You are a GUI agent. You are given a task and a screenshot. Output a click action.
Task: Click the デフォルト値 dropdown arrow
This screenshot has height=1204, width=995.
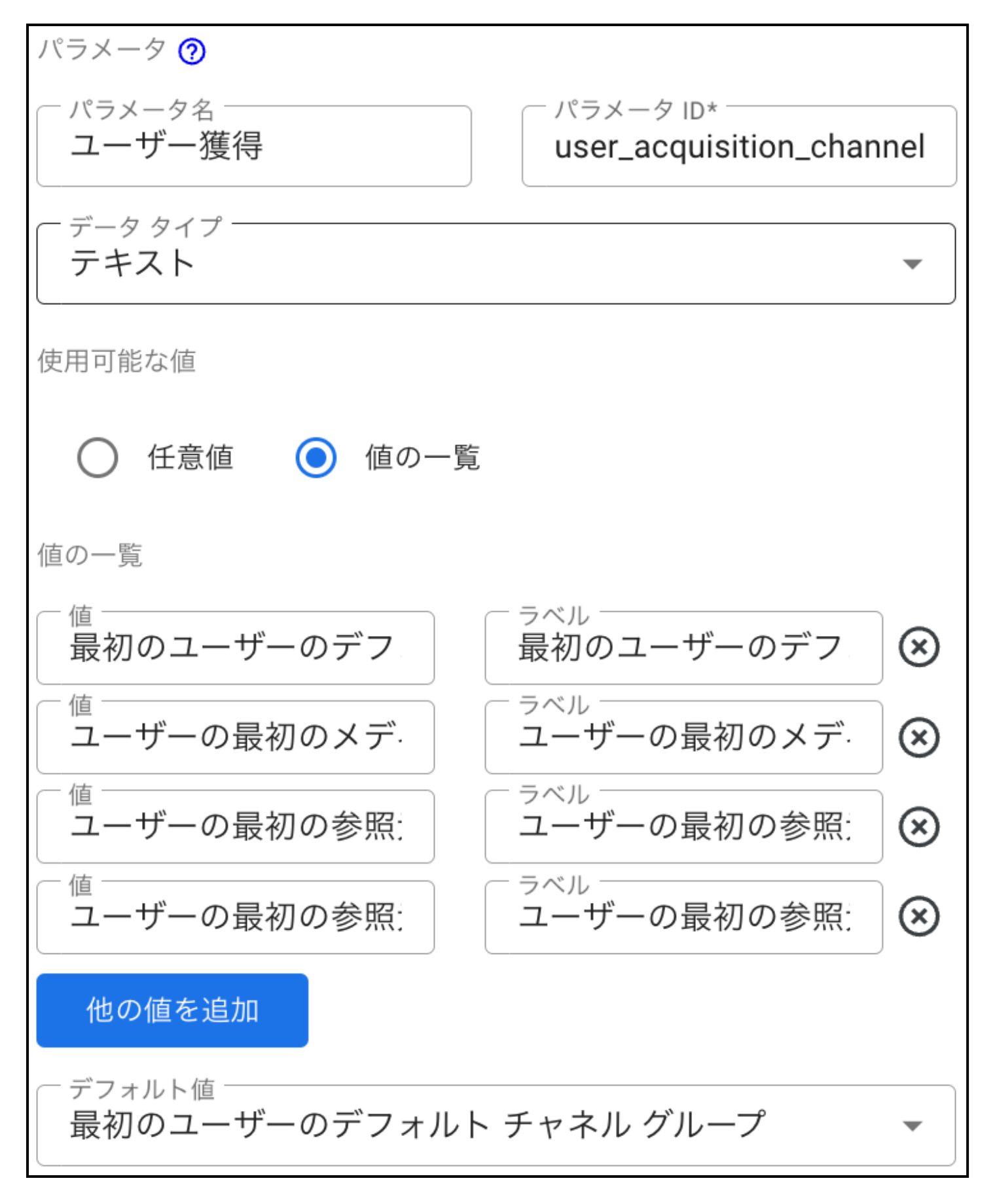click(x=912, y=1126)
